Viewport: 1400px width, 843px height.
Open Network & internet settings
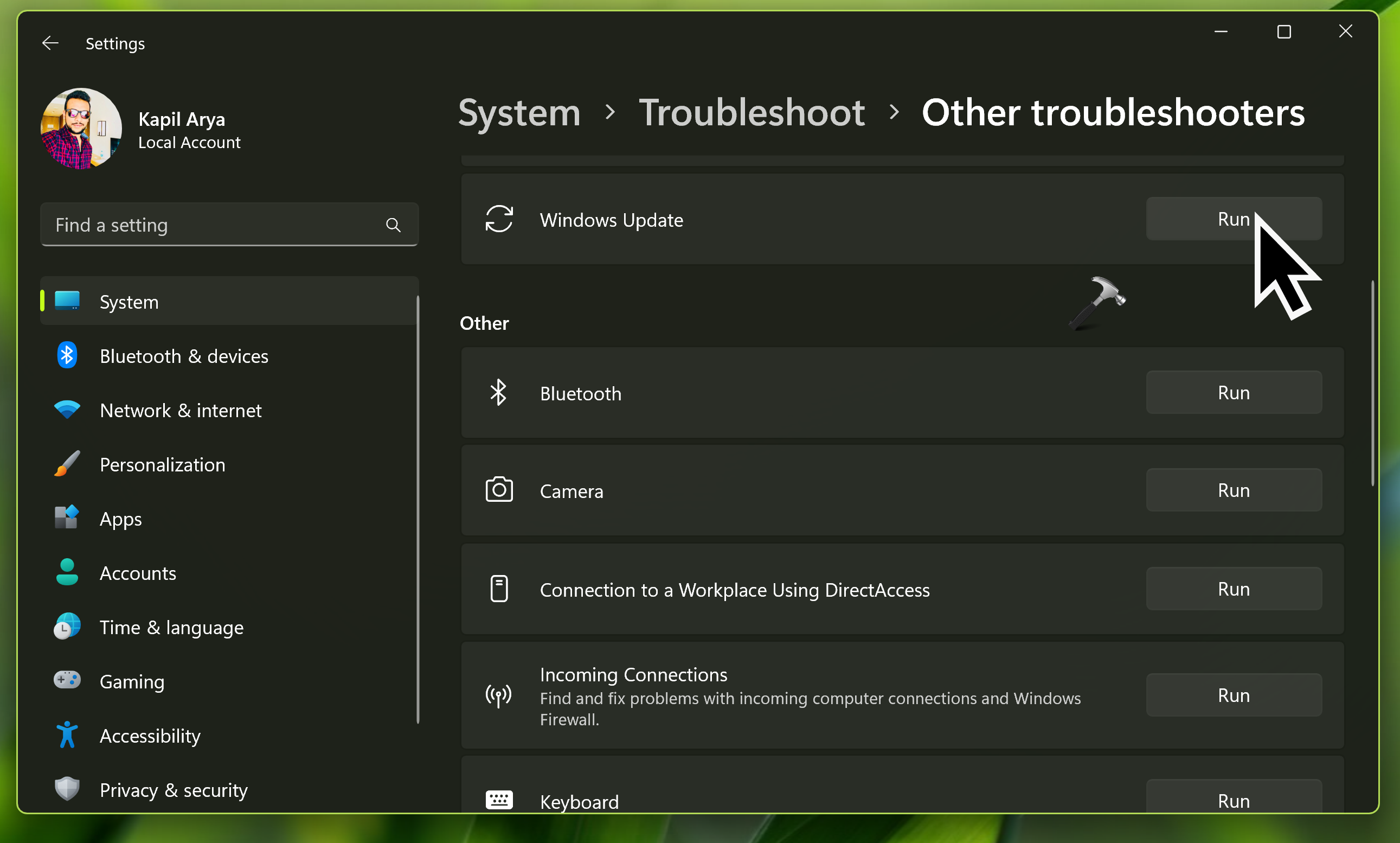180,410
